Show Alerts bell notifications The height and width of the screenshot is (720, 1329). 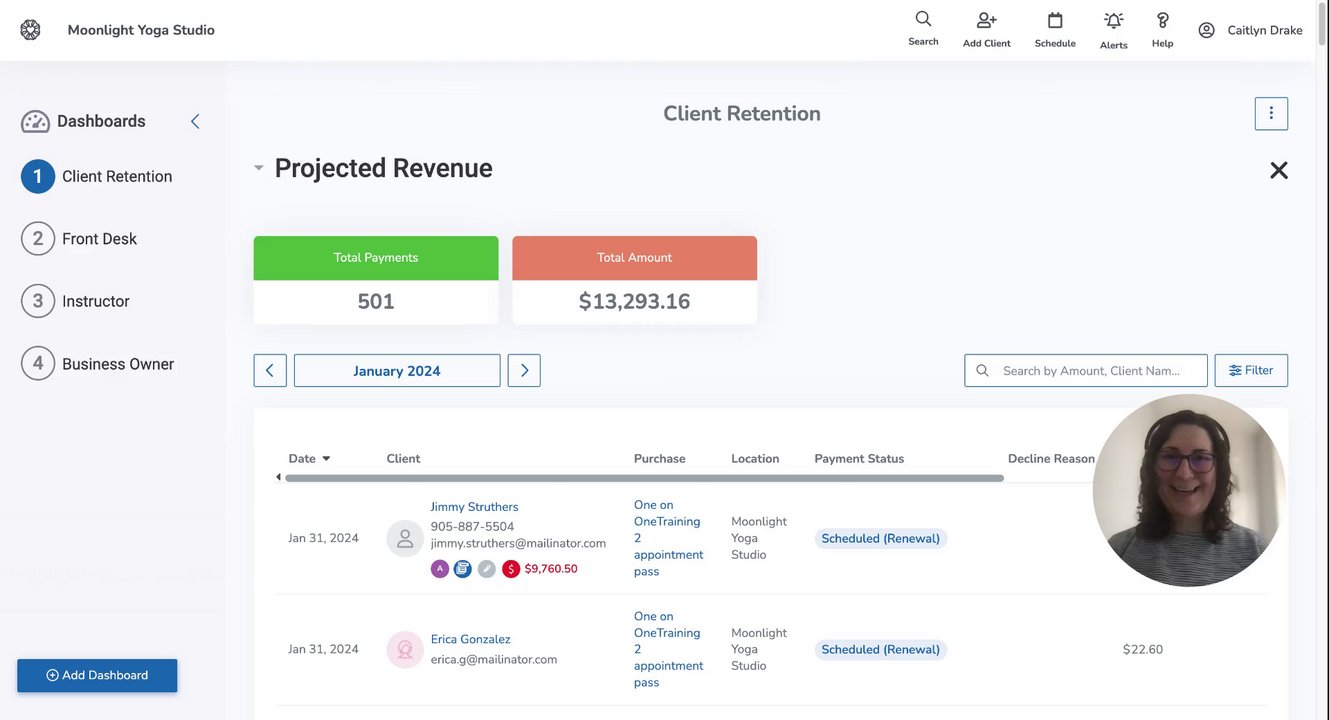tap(1113, 21)
